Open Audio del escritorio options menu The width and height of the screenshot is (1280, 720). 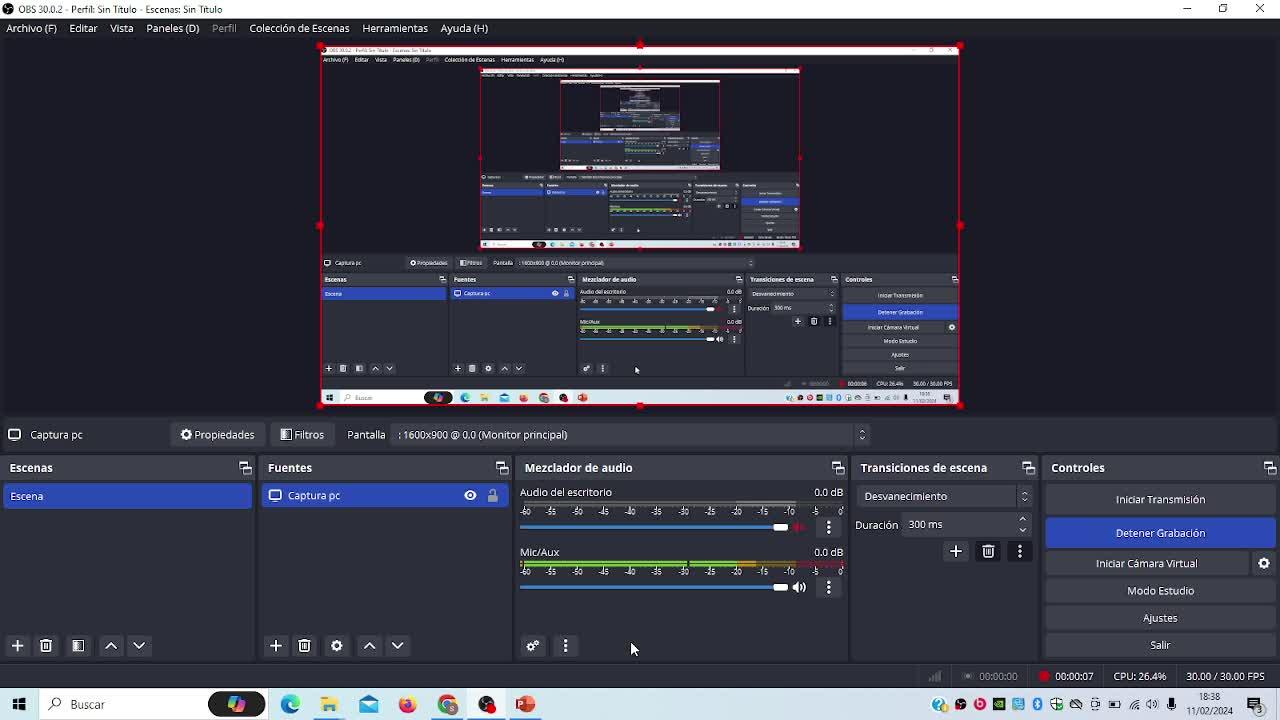829,527
